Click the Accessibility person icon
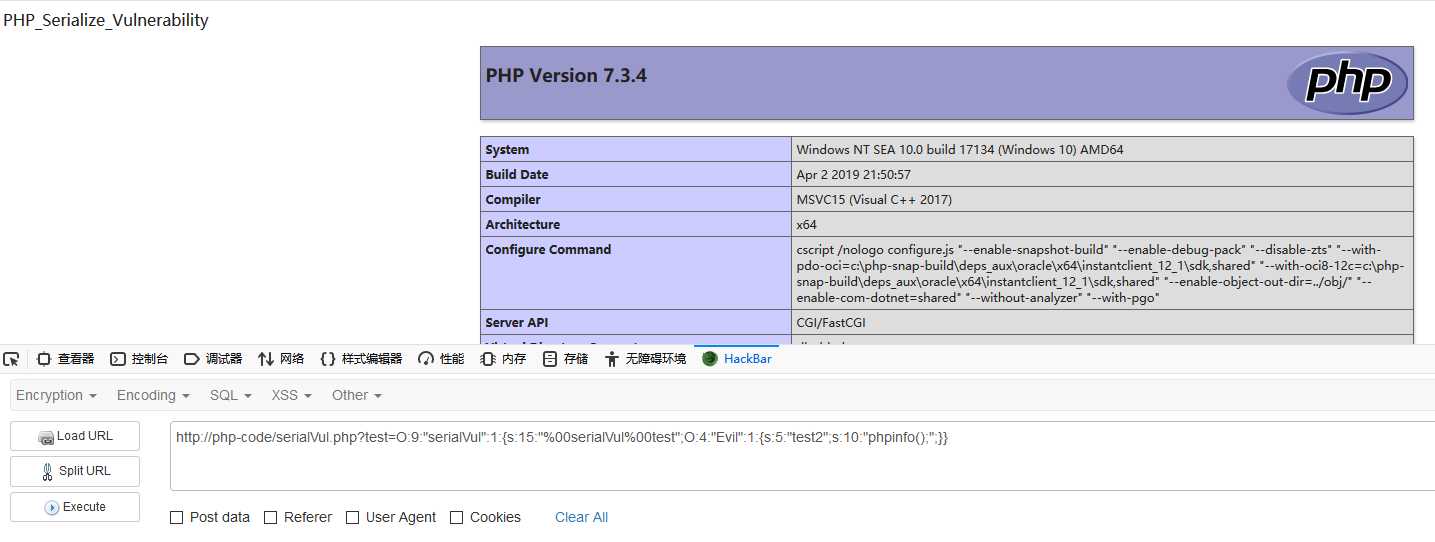 coord(612,359)
